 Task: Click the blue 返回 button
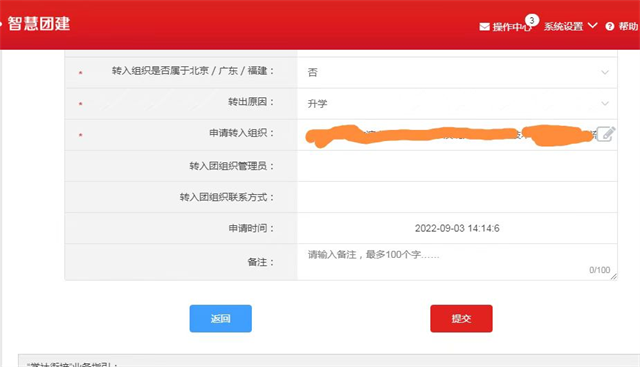pos(220,318)
